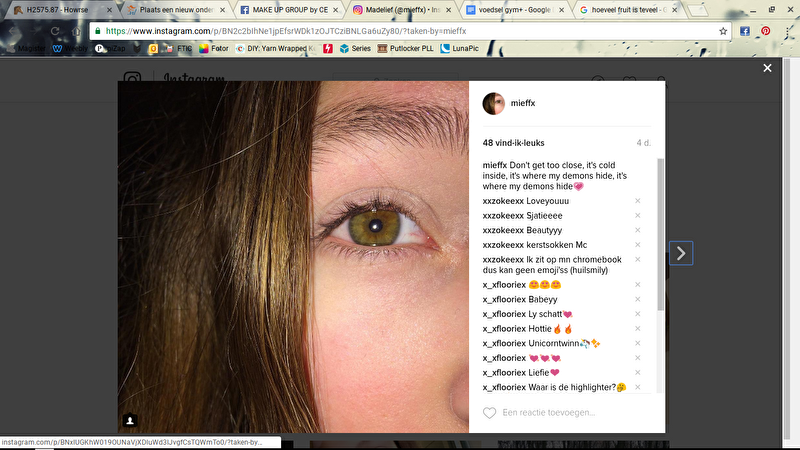This screenshot has height=450, width=800.
Task: Go to the next post with the arrow
Action: (681, 253)
